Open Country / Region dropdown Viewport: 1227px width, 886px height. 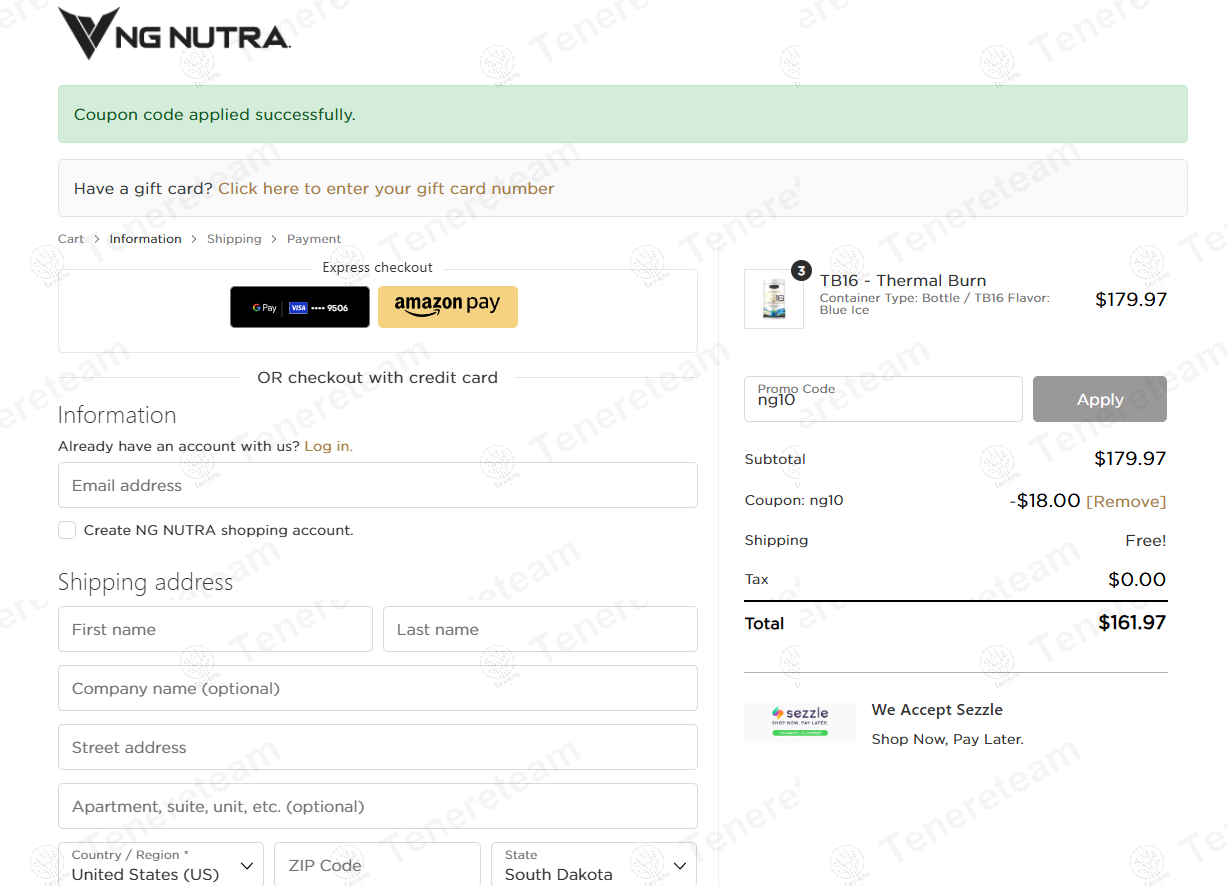click(161, 865)
